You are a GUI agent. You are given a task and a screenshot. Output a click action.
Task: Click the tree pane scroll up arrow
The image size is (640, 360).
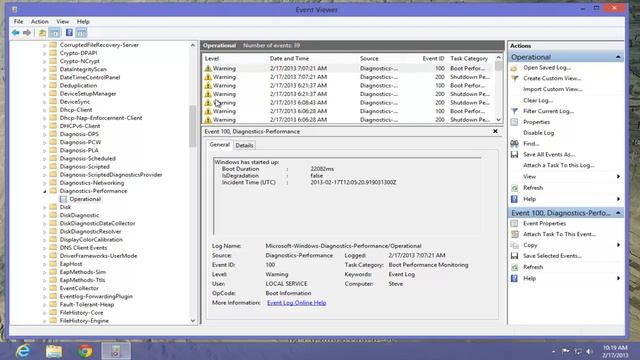click(193, 45)
